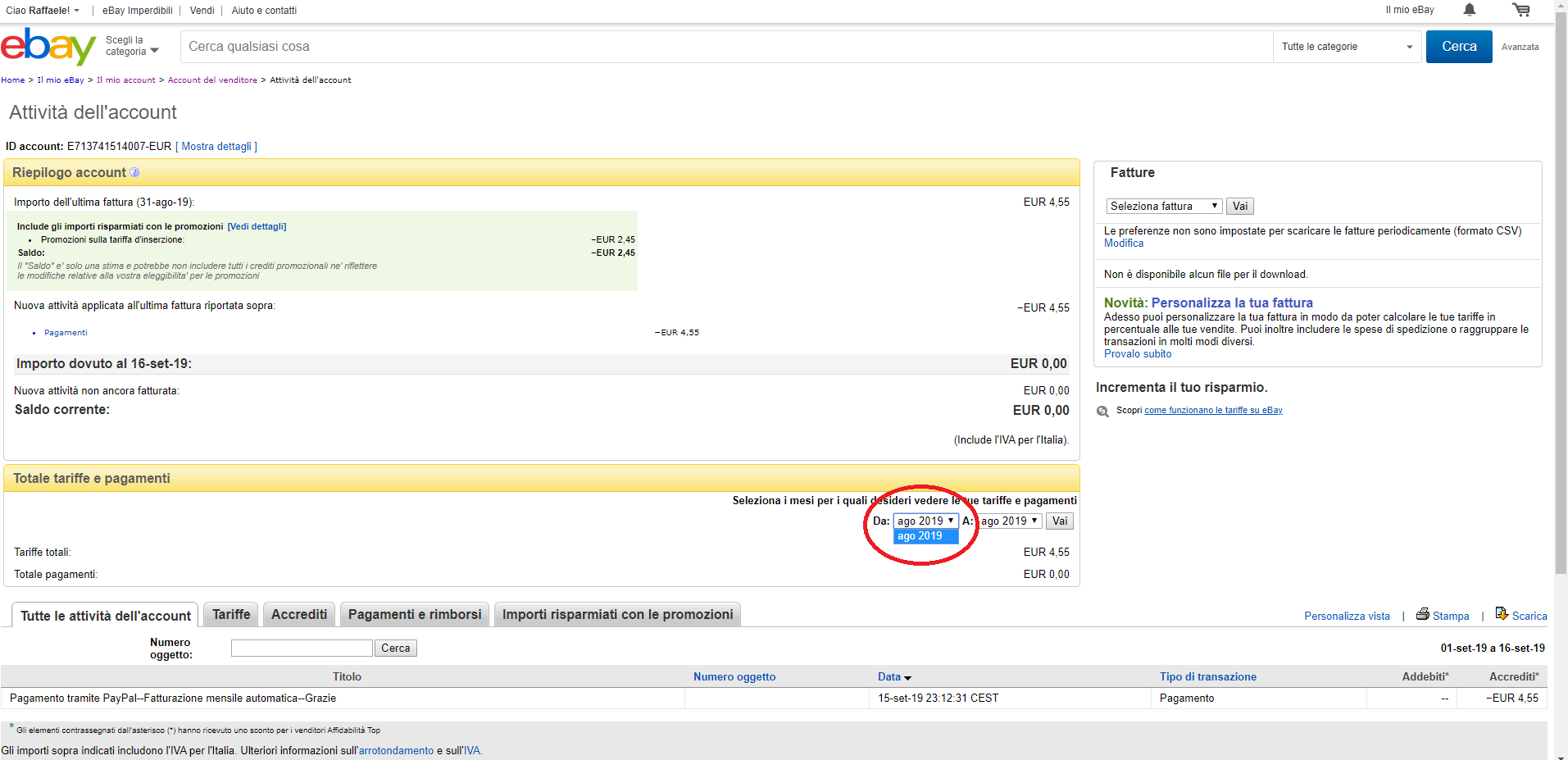
Task: Click the Riepilogo account help icon
Action: click(x=134, y=172)
